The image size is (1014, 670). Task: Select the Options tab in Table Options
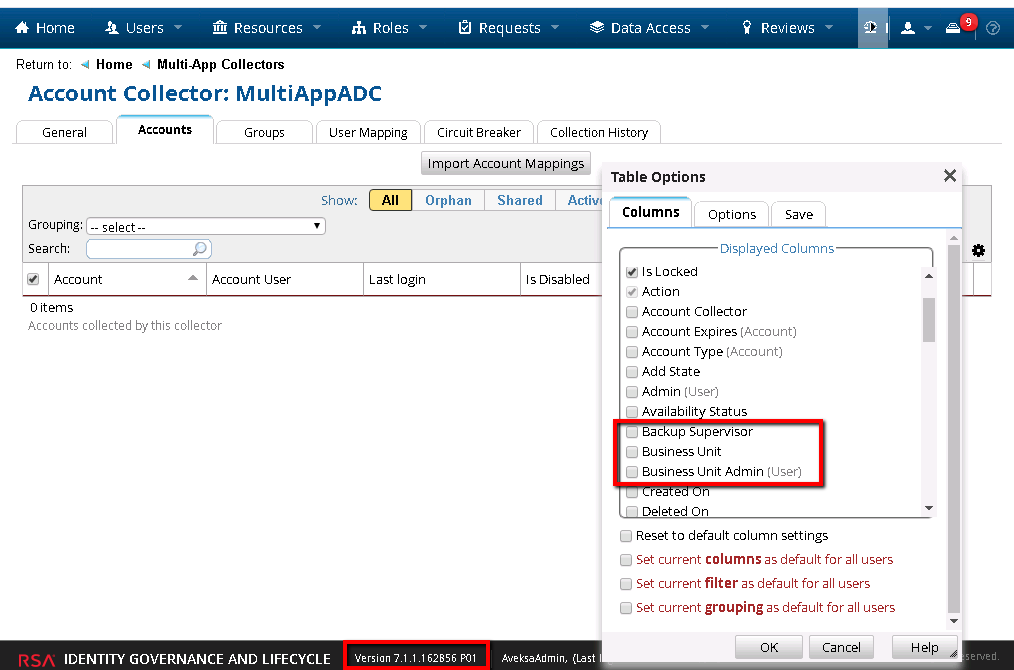(x=731, y=214)
